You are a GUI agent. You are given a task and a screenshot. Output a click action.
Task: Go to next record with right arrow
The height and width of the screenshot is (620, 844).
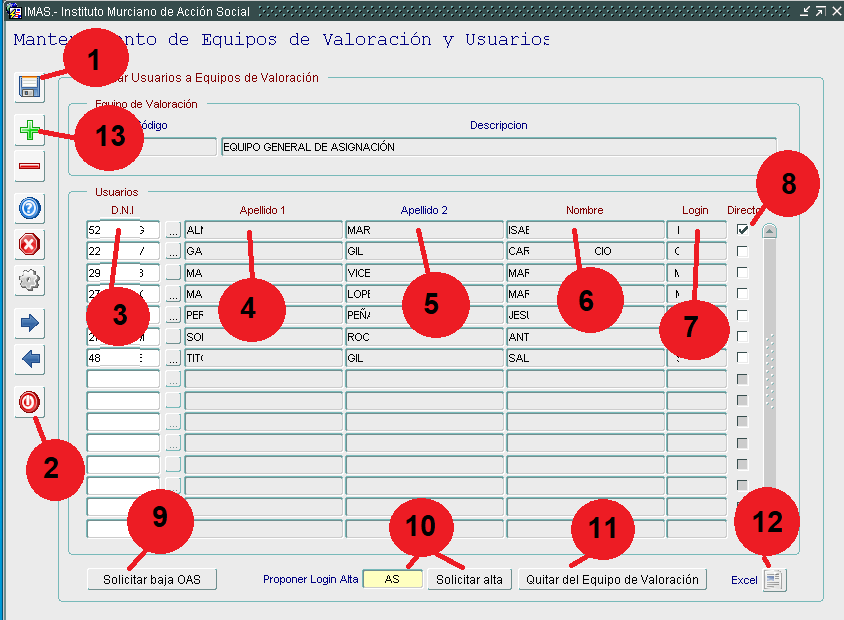pyautogui.click(x=30, y=322)
